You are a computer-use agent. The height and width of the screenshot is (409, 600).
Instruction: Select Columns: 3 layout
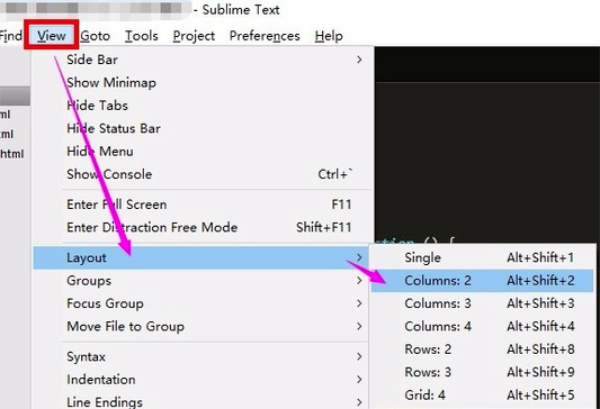(482, 303)
